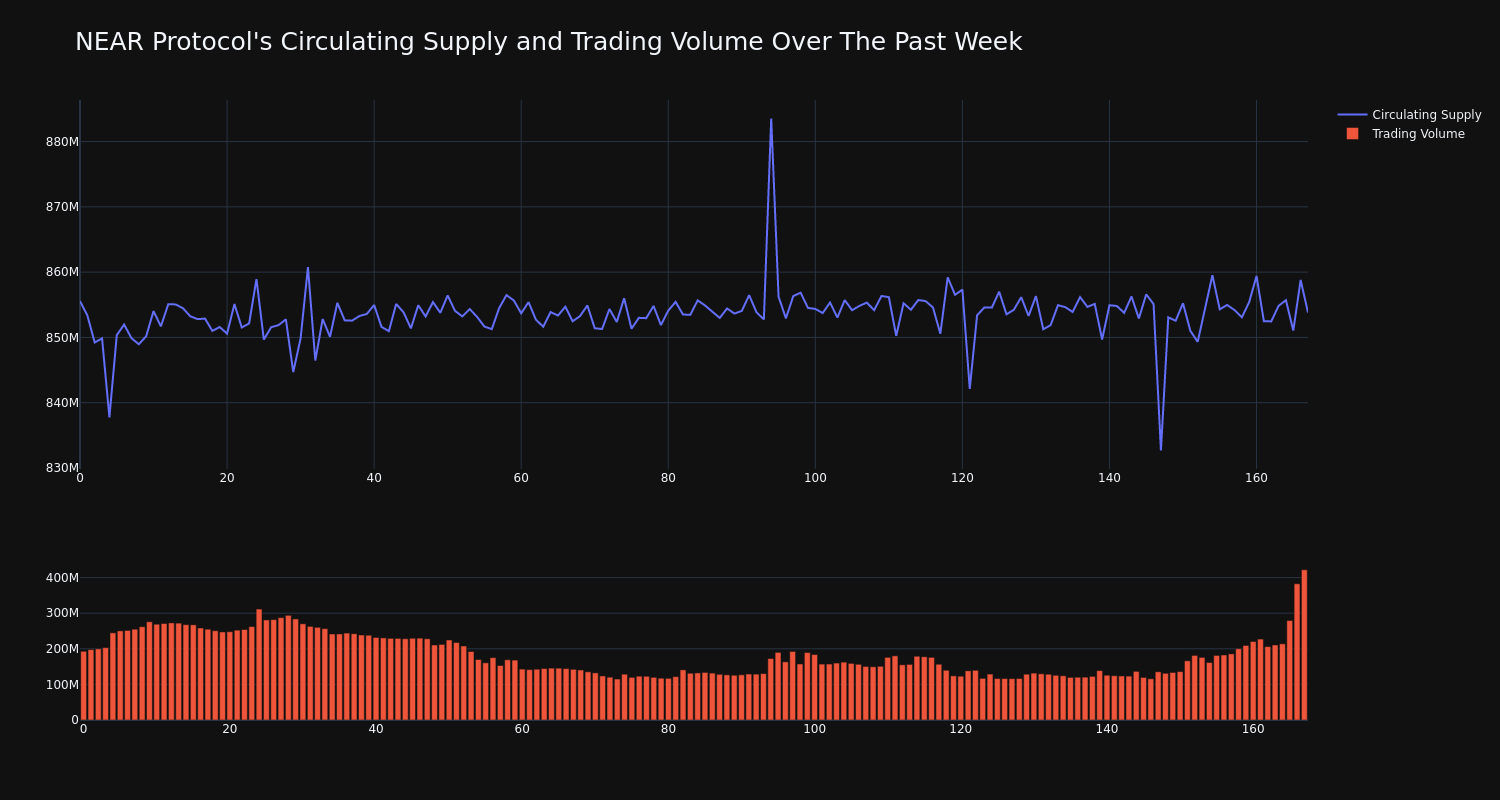Viewport: 1500px width, 800px height.
Task: Click the 200M volume axis label
Action: click(x=62, y=649)
